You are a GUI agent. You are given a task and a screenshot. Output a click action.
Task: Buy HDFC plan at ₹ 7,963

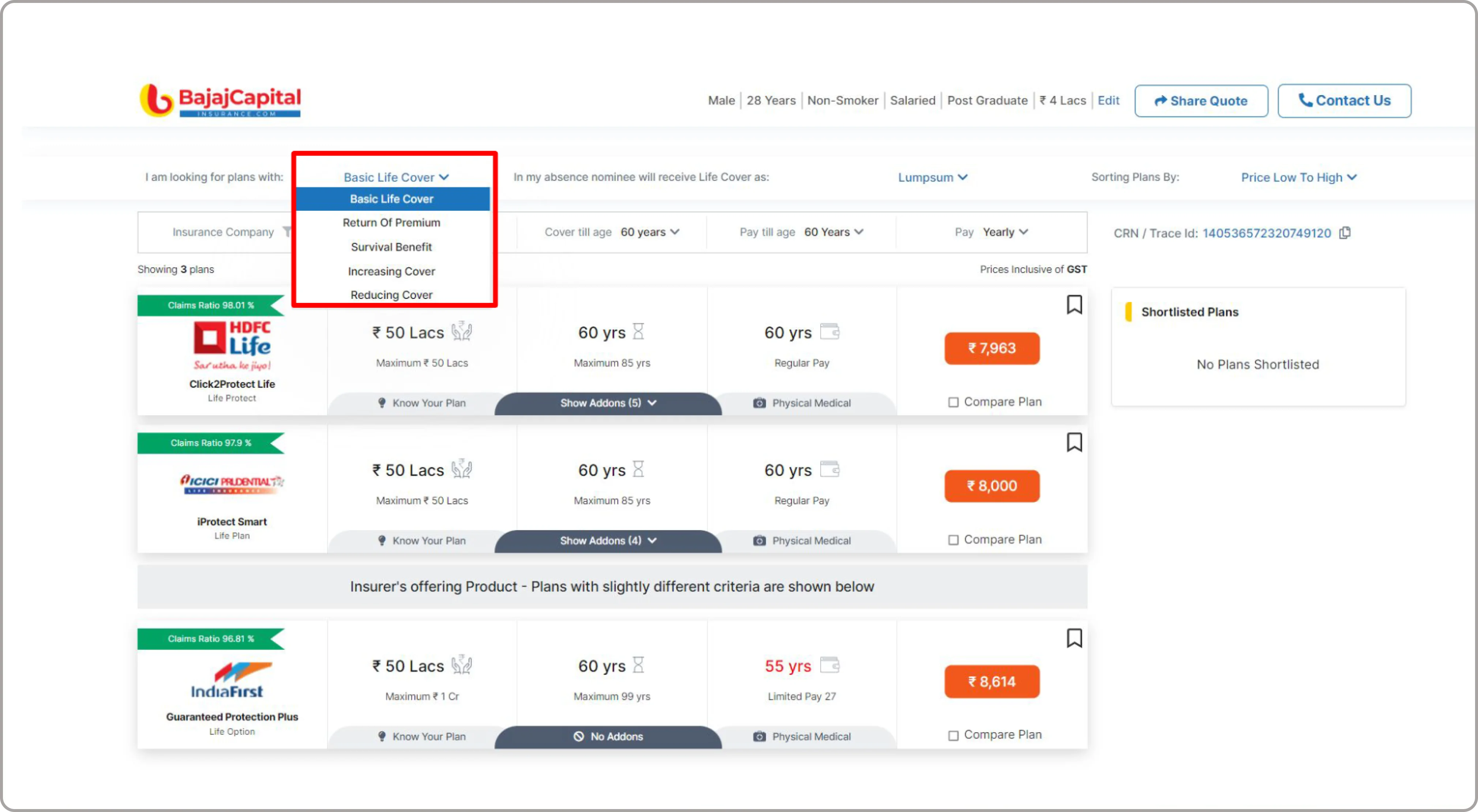(992, 348)
